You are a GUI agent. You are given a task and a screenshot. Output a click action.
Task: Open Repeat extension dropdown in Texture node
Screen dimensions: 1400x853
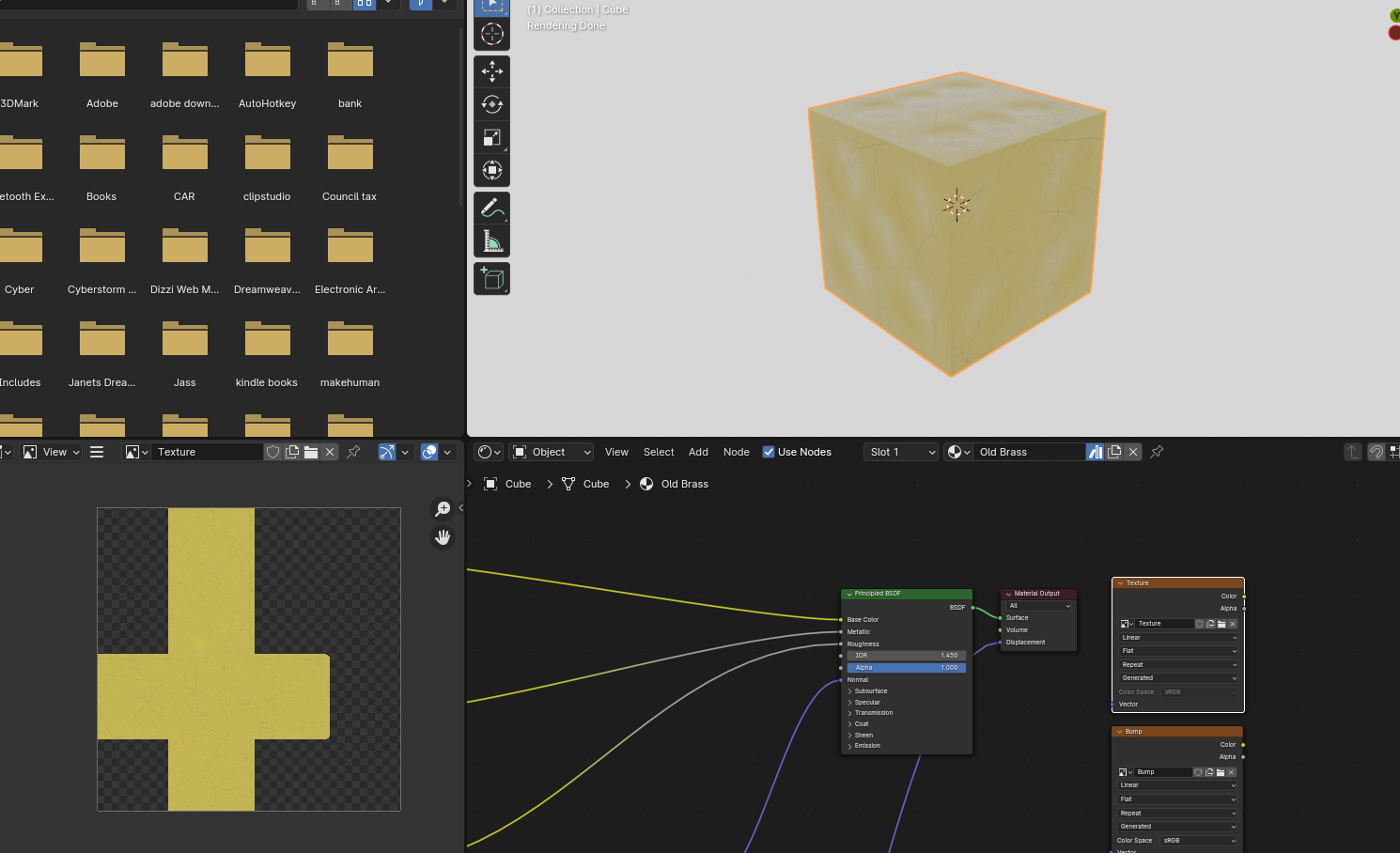point(1178,665)
